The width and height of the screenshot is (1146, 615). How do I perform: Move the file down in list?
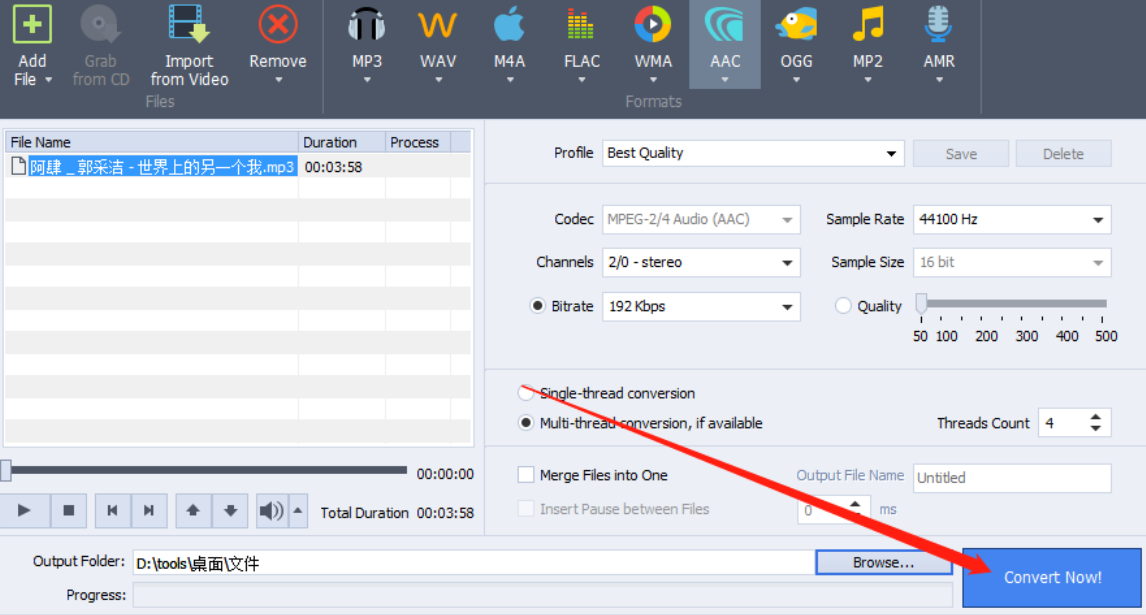click(230, 510)
